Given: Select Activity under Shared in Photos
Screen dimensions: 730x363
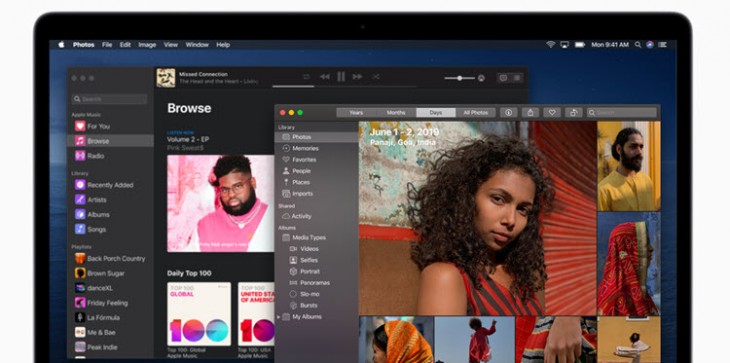Looking at the screenshot, I should pyautogui.click(x=317, y=216).
